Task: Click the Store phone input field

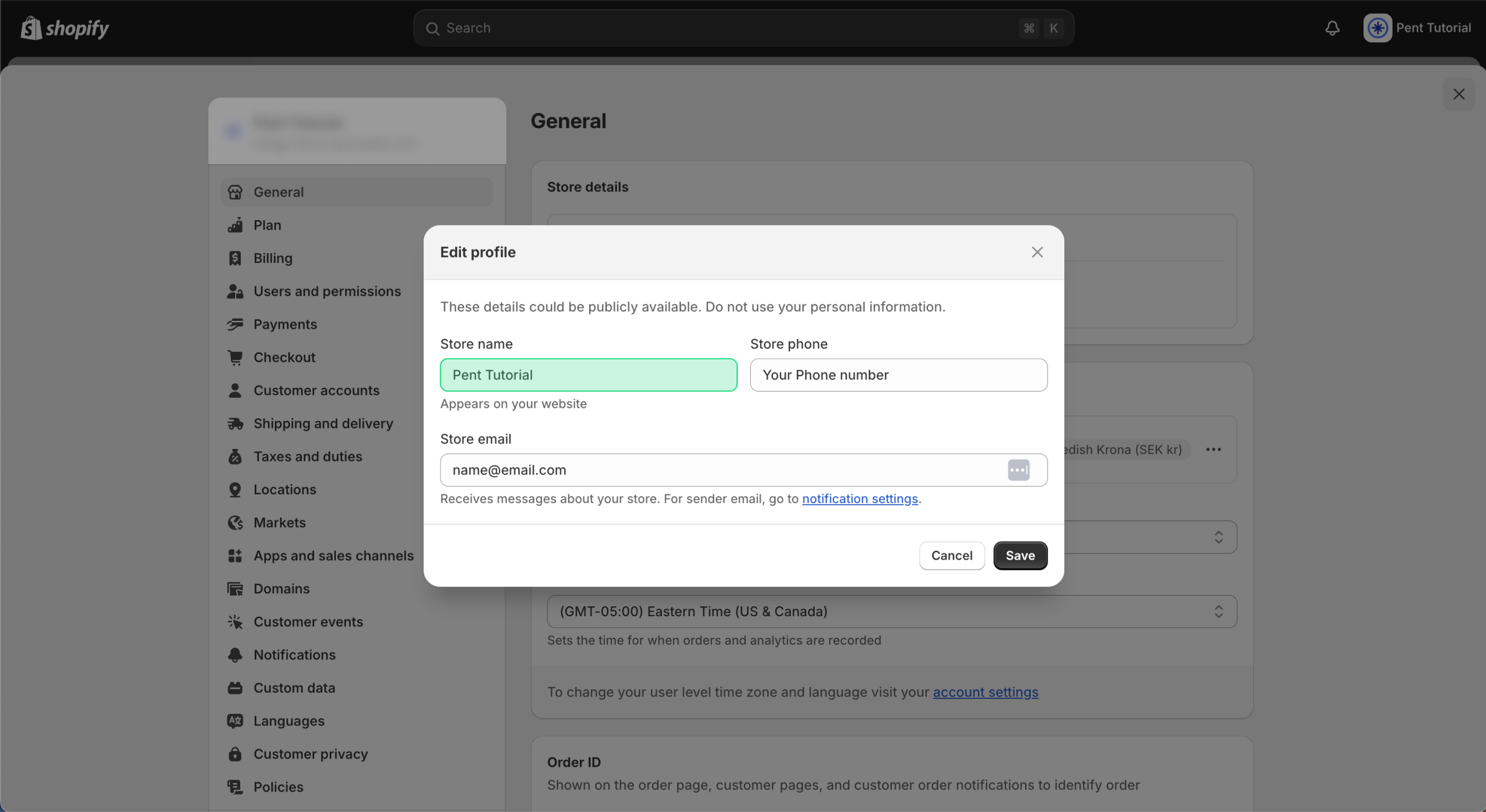Action: click(898, 375)
